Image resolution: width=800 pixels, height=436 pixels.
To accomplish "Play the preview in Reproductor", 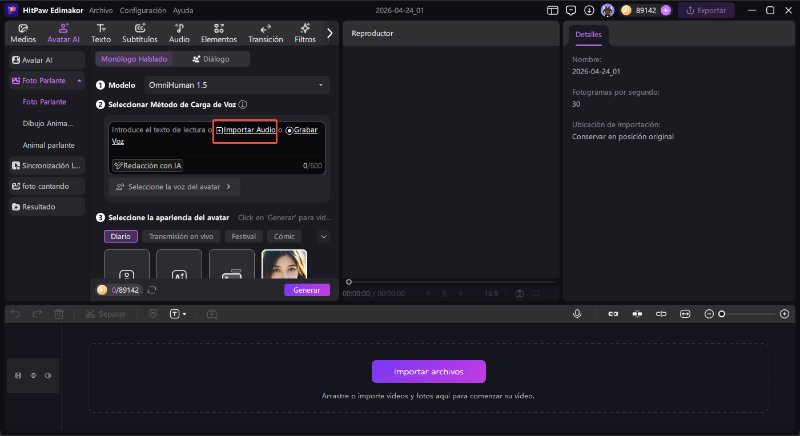I will (x=444, y=293).
